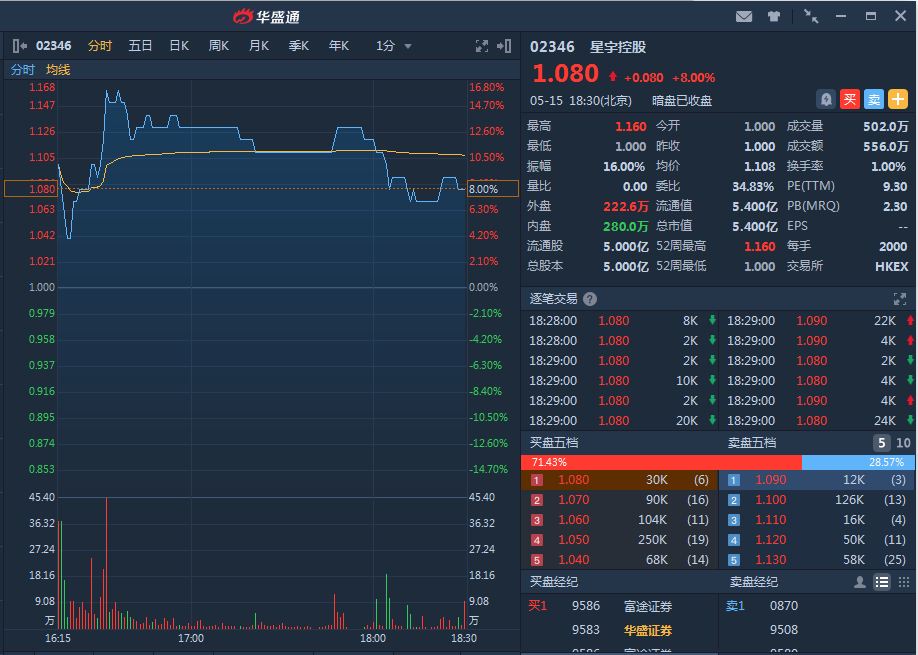Close the 华盛通 window

pyautogui.click(x=900, y=16)
